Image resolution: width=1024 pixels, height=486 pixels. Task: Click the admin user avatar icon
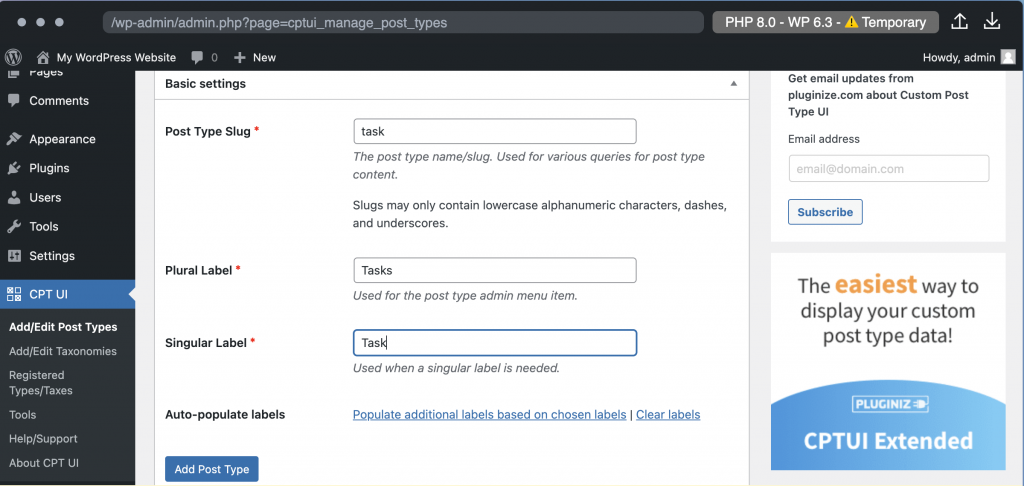pyautogui.click(x=1008, y=57)
